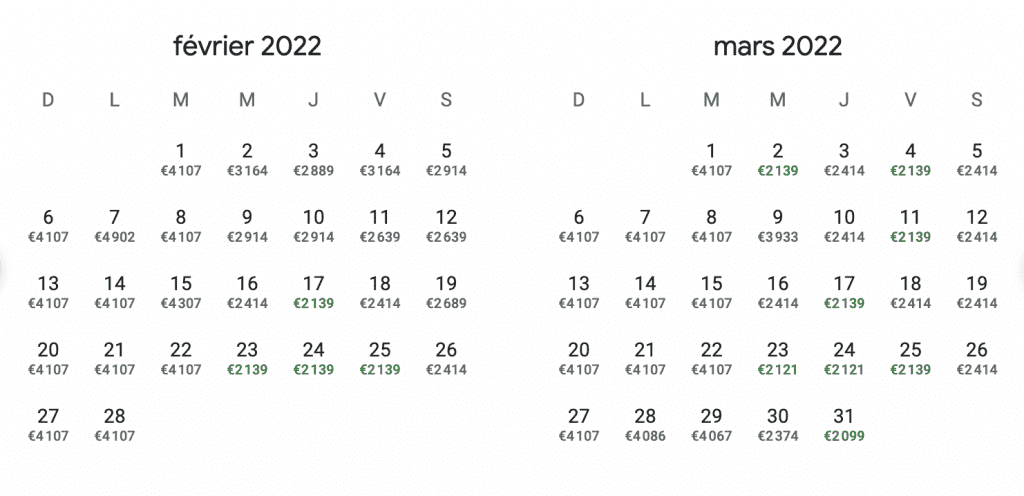This screenshot has width=1024, height=496.
Task: Select February 23 green €2139 fare
Action: pyautogui.click(x=247, y=358)
